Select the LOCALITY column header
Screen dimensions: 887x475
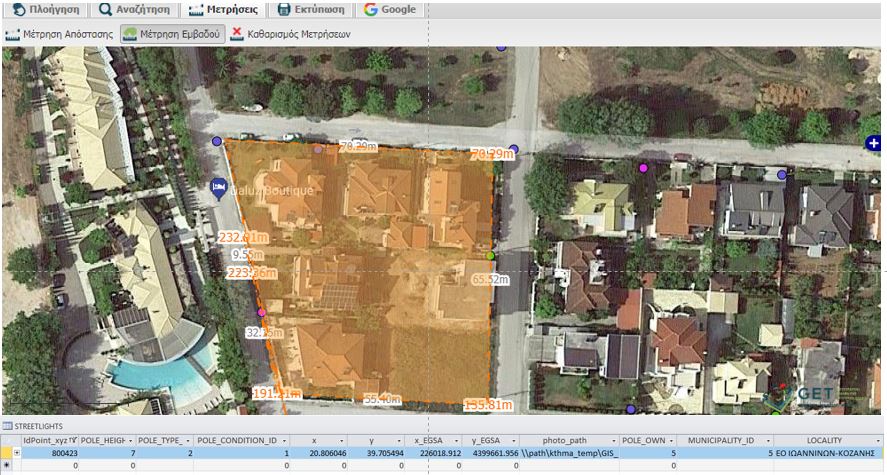[828, 441]
